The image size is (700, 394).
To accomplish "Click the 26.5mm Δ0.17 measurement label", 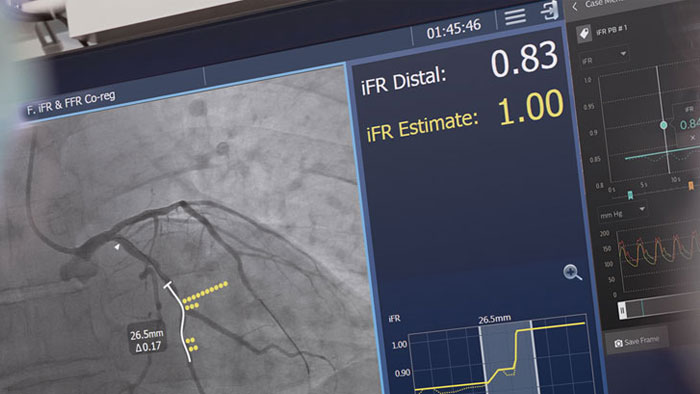I will tap(147, 340).
